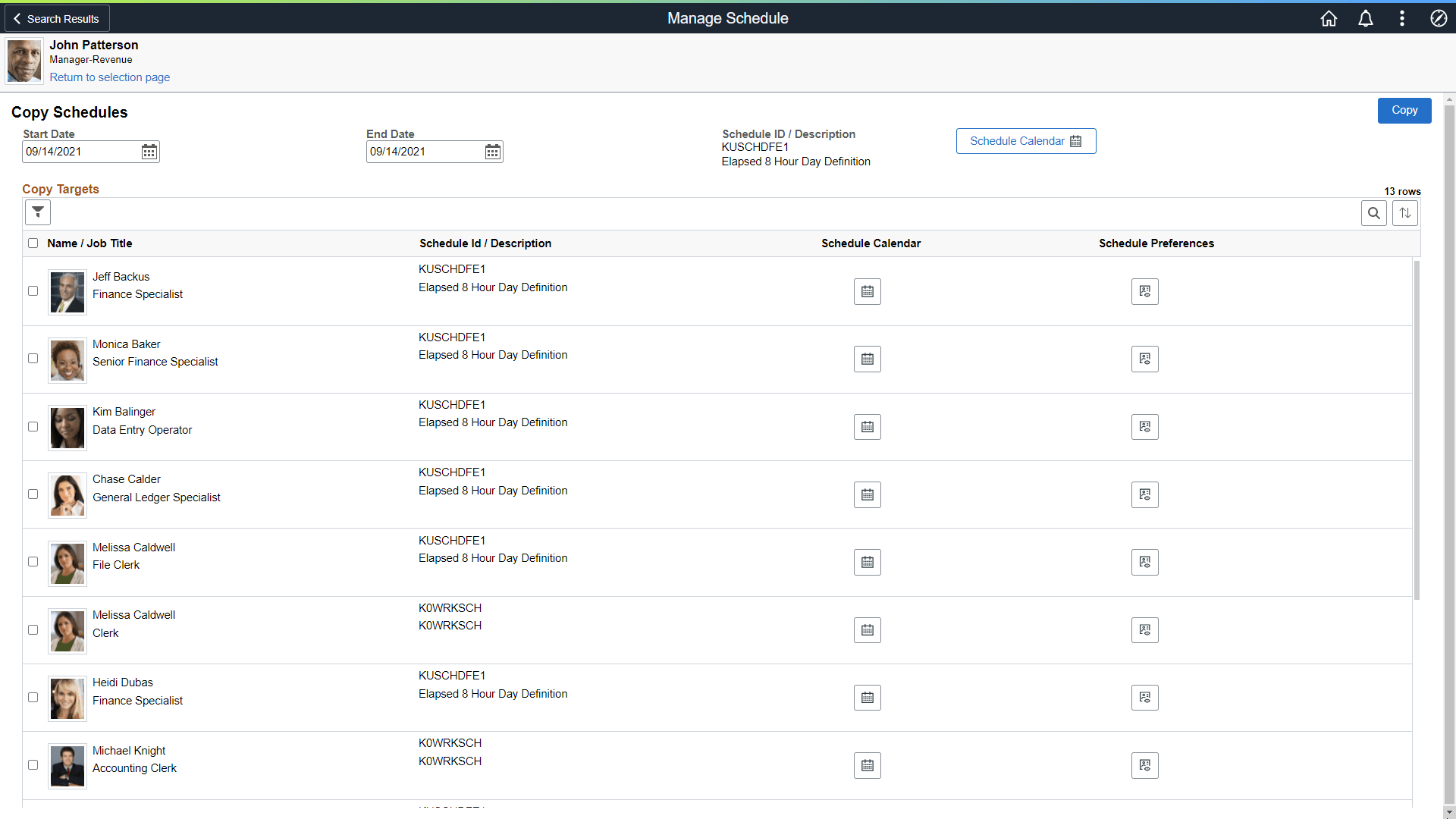Select the checkbox for Heidi Dubas
This screenshot has height=819, width=1456.
(x=33, y=697)
